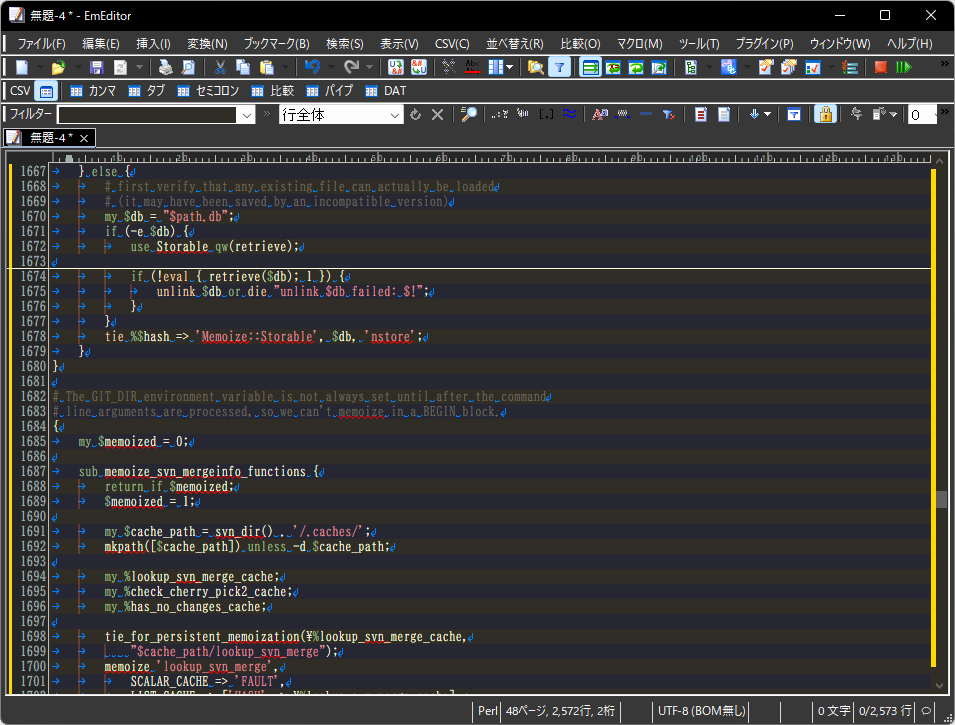This screenshot has height=725, width=955.
Task: Open dropdown arrow next to Open folder icon
Action: [76, 67]
